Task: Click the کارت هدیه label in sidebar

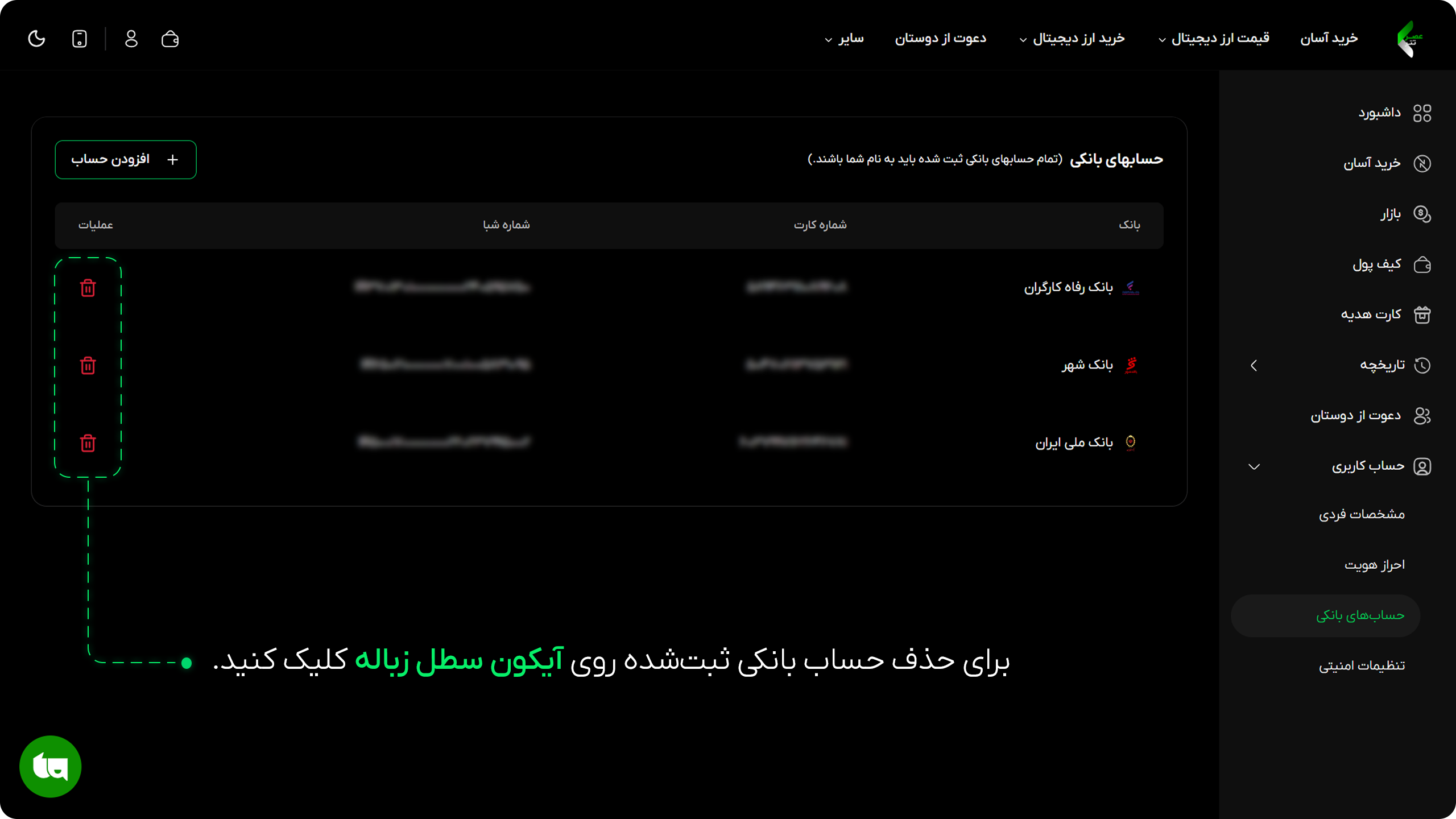Action: (x=1371, y=315)
